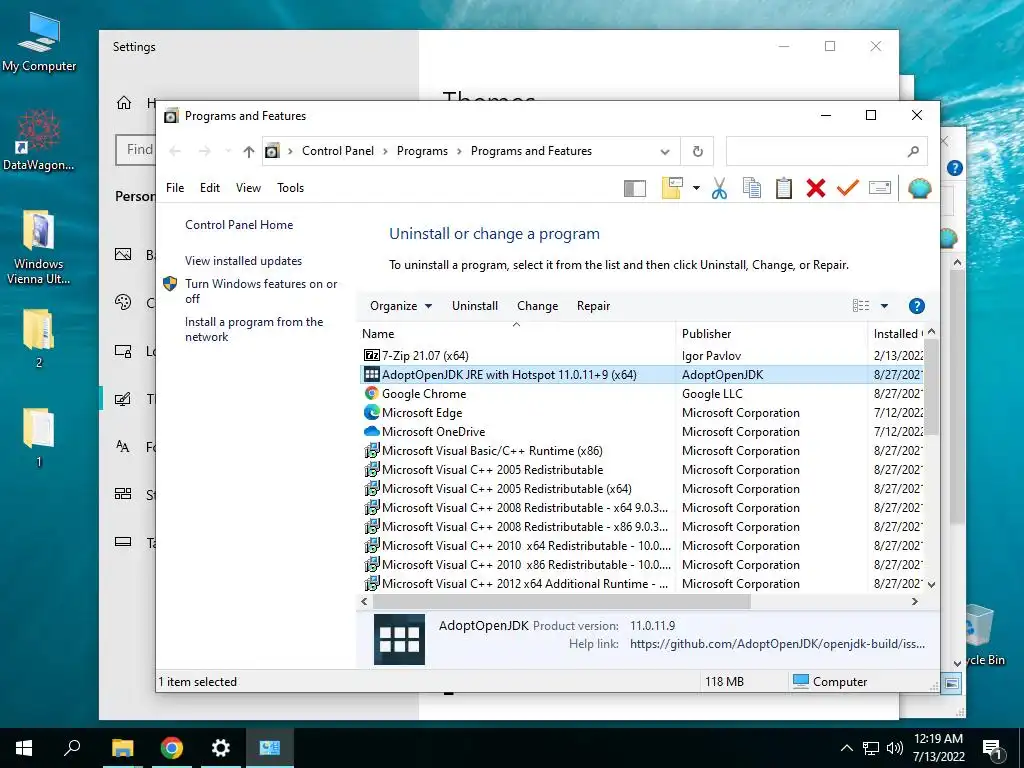Go up one level with up arrow
The height and width of the screenshot is (768, 1024).
[248, 152]
